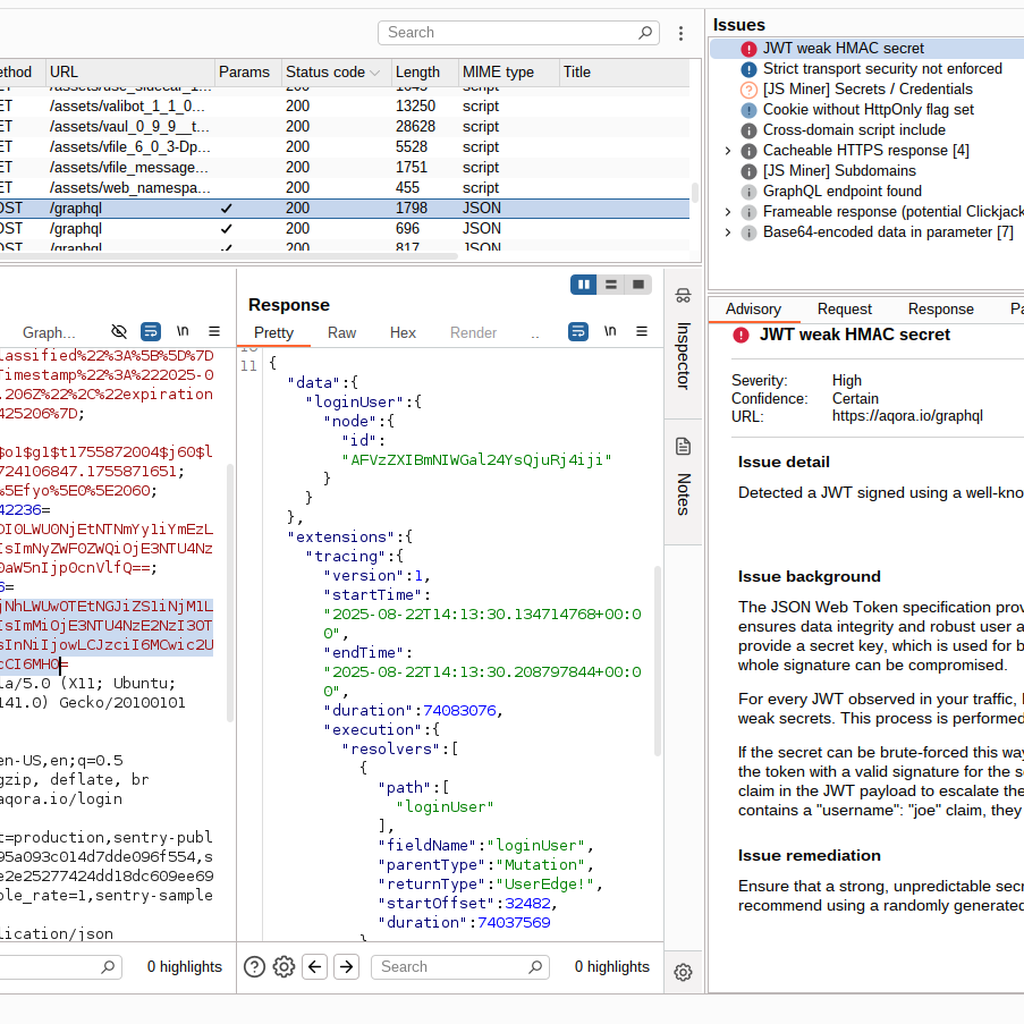Select side-by-side request/response layout icon
Screen dimensions: 1024x1024
(x=584, y=285)
